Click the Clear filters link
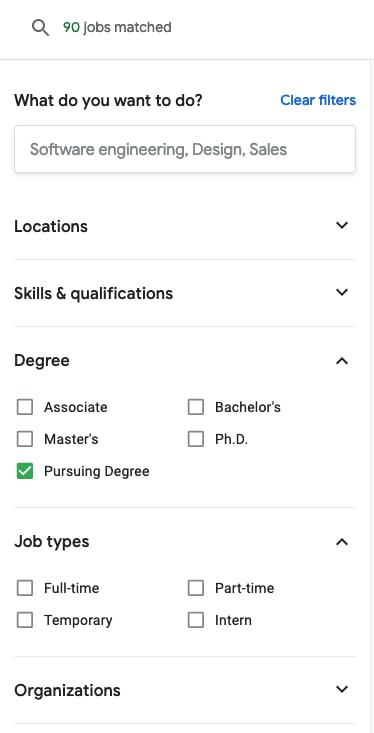This screenshot has width=374, height=733. tap(318, 100)
